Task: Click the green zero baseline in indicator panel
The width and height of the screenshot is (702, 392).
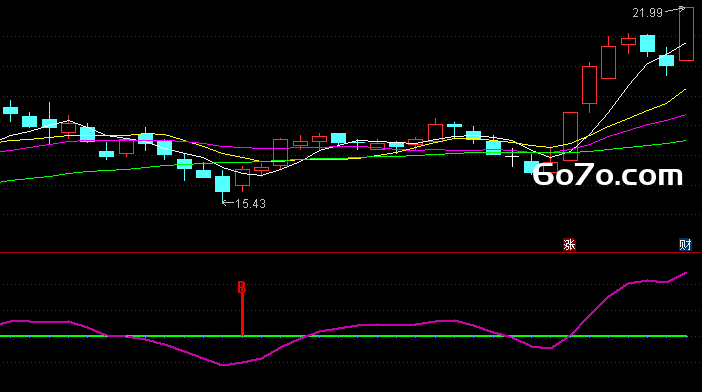Action: 343,336
